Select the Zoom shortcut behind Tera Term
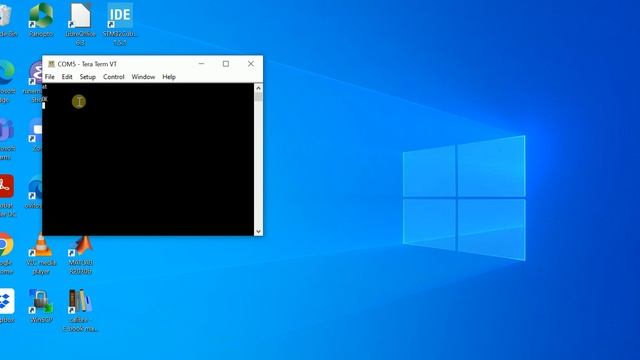This screenshot has width=640, height=360. (x=36, y=135)
